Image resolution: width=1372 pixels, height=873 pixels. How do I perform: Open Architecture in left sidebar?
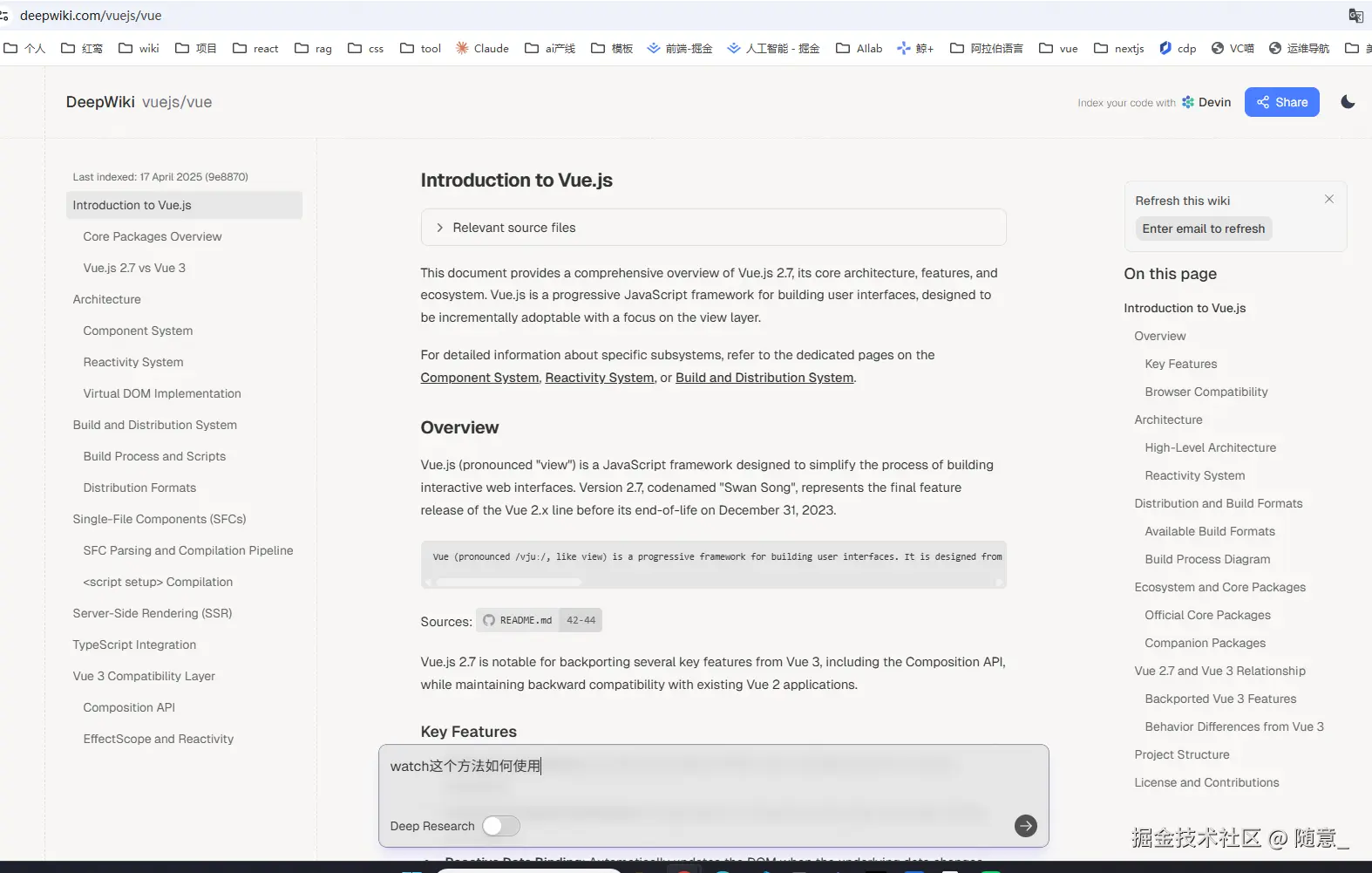click(107, 299)
